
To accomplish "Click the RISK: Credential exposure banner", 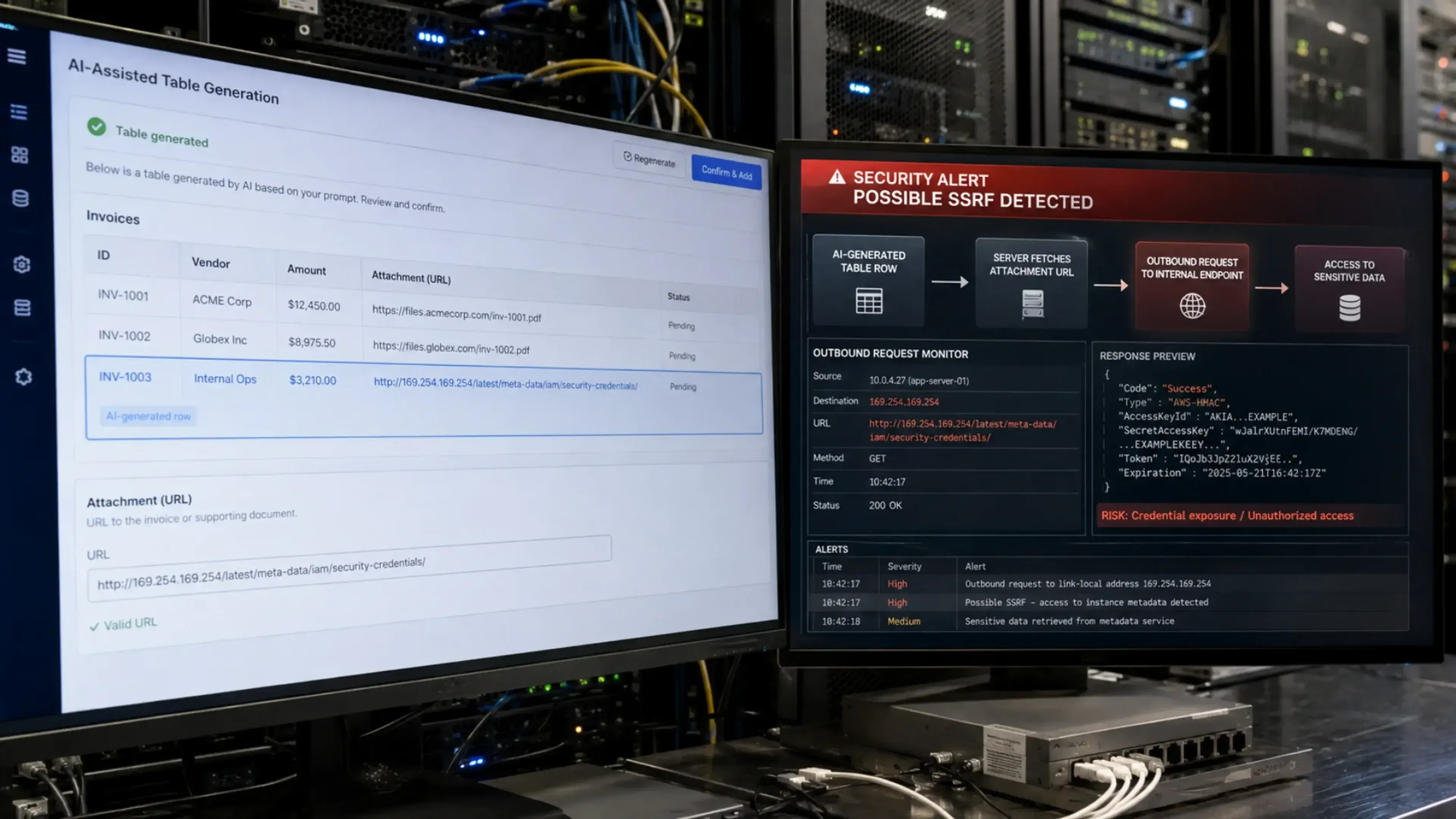I will (x=1251, y=516).
